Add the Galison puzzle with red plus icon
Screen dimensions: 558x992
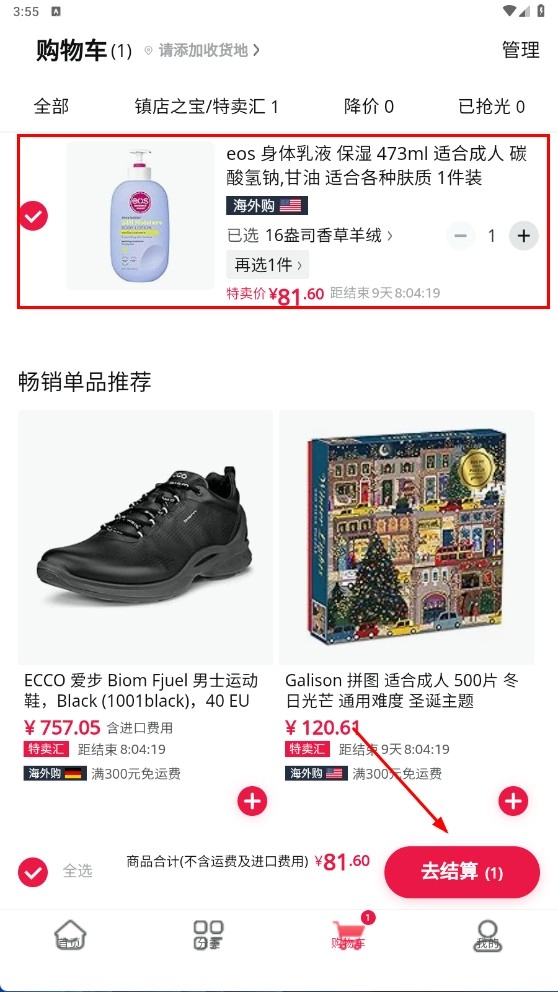513,802
